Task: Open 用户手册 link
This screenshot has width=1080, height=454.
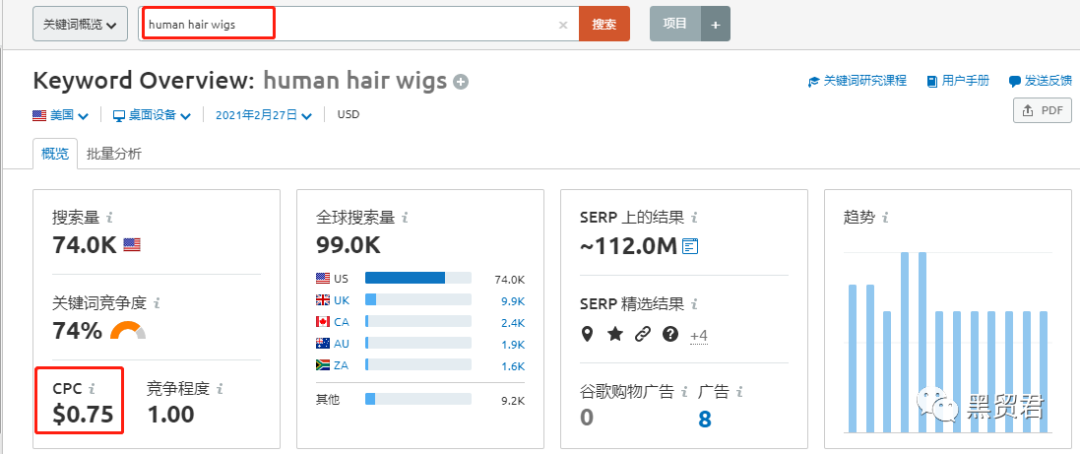Action: coord(958,81)
